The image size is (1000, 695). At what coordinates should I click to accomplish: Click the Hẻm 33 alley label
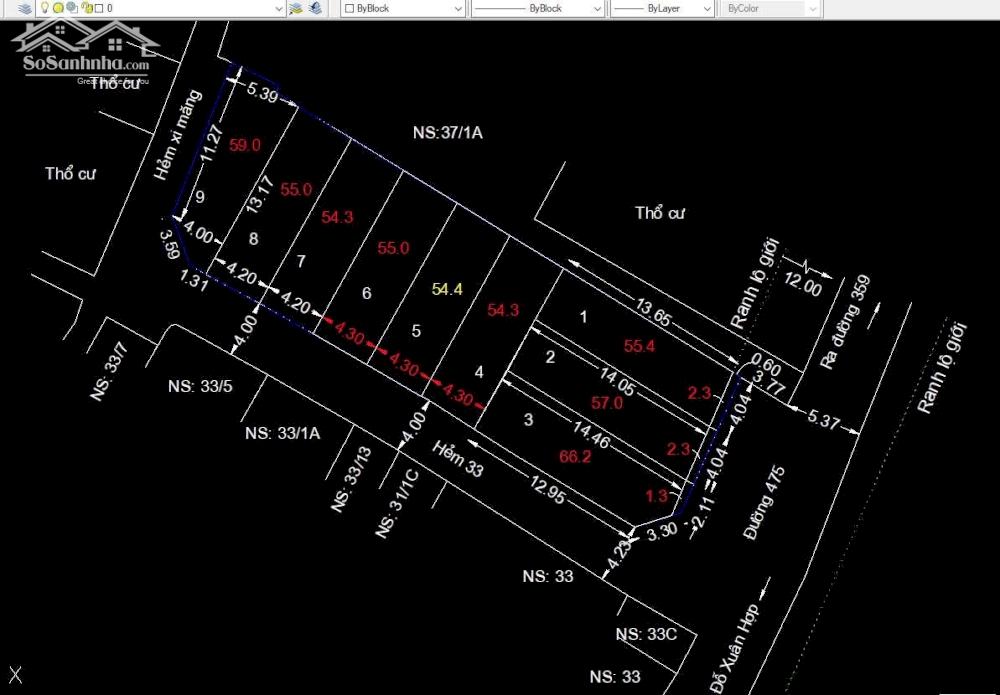pyautogui.click(x=457, y=459)
